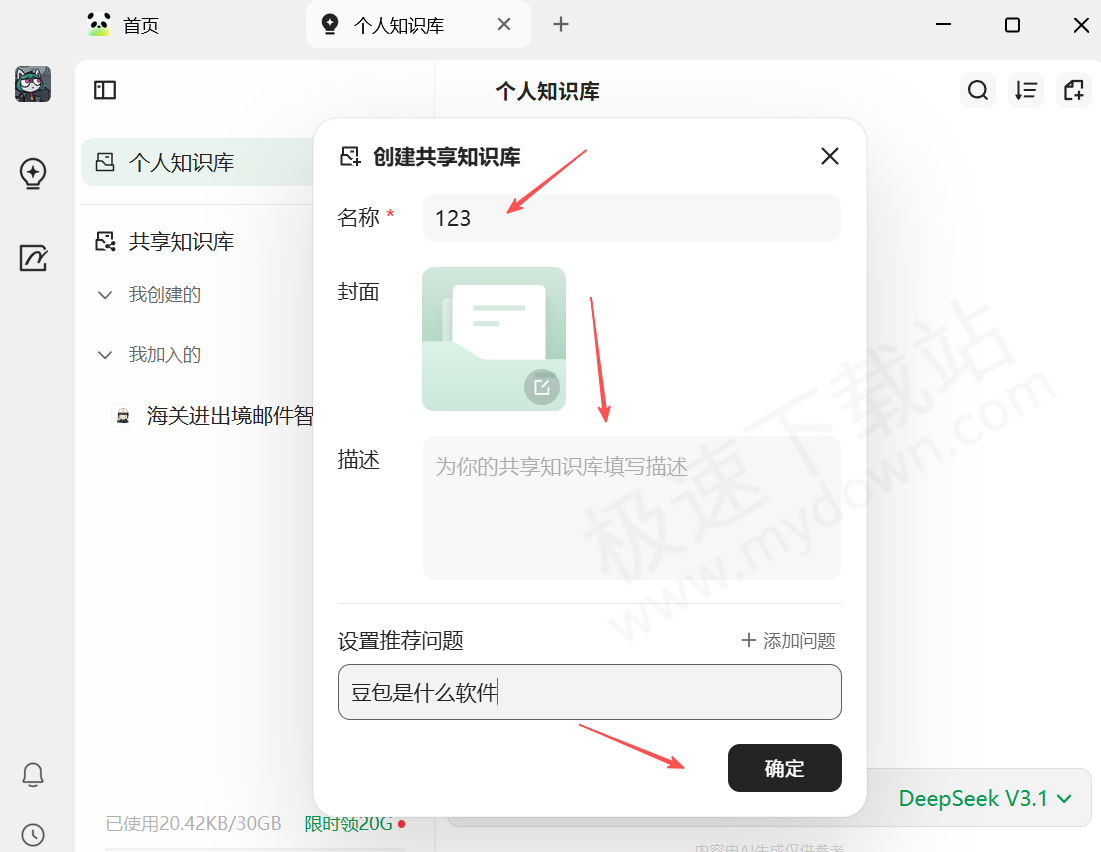Click the search magnifier icon
The height and width of the screenshot is (852, 1101).
pyautogui.click(x=977, y=90)
